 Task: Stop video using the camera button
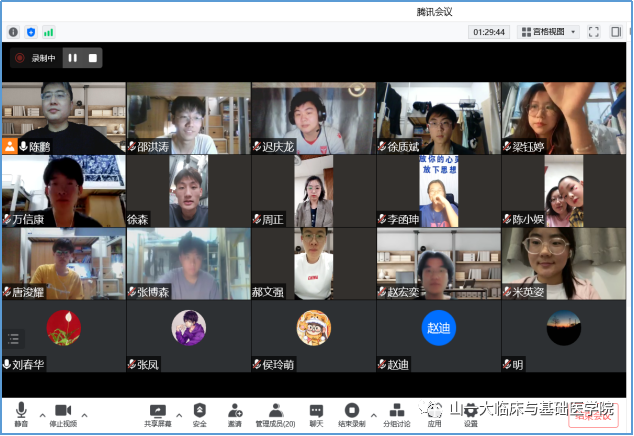tap(63, 414)
